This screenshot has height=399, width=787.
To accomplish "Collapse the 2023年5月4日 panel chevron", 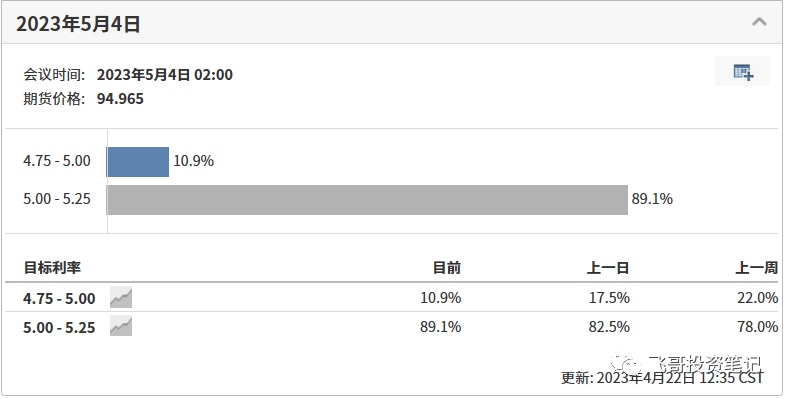I will click(759, 22).
